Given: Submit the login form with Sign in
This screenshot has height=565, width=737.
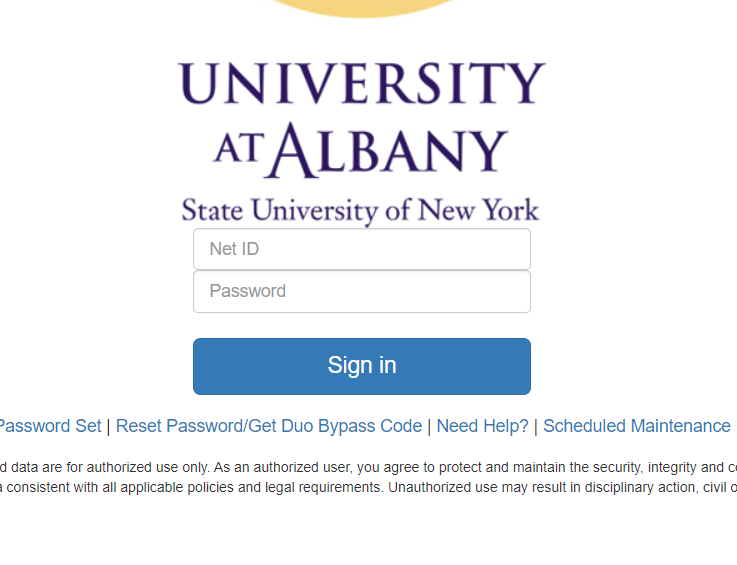Looking at the screenshot, I should pyautogui.click(x=361, y=366).
